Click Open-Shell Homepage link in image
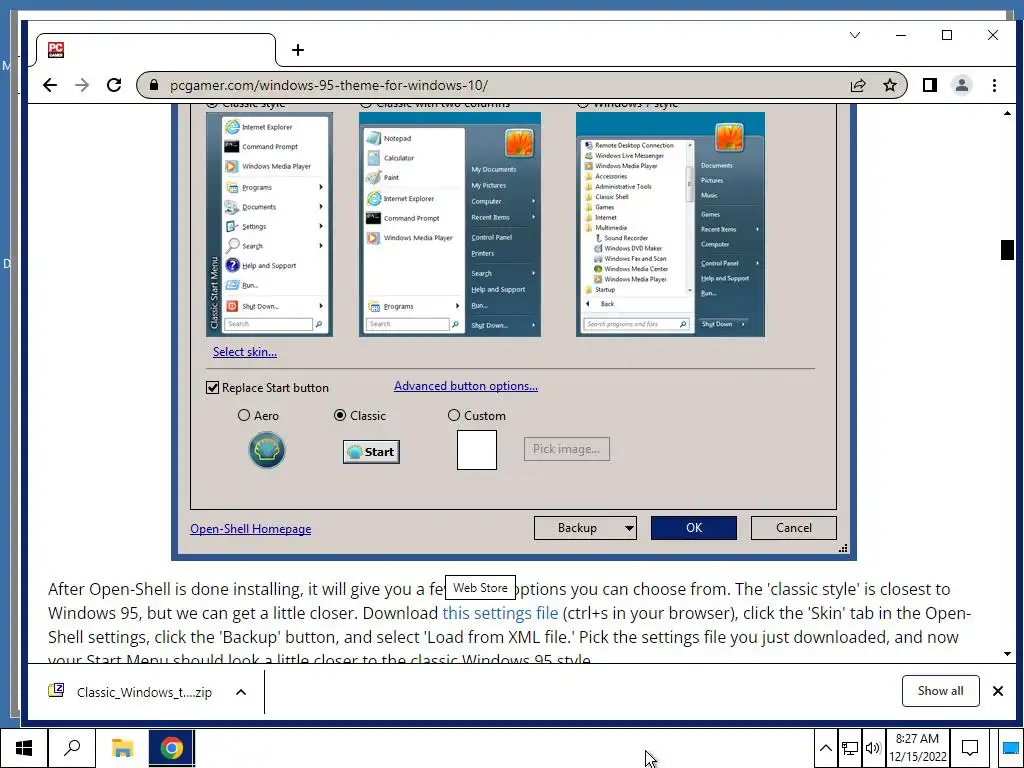Image resolution: width=1024 pixels, height=768 pixels. click(x=251, y=529)
